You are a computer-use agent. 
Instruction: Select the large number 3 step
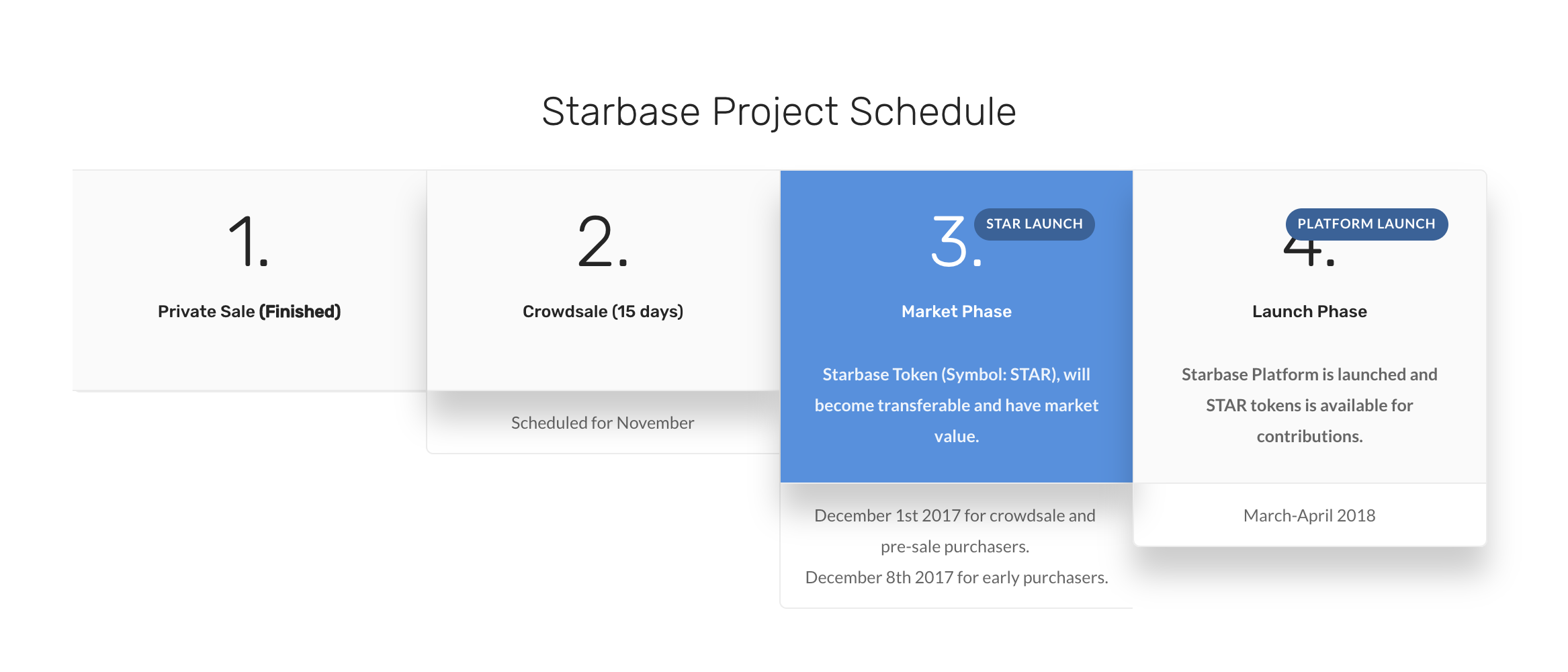tap(955, 241)
